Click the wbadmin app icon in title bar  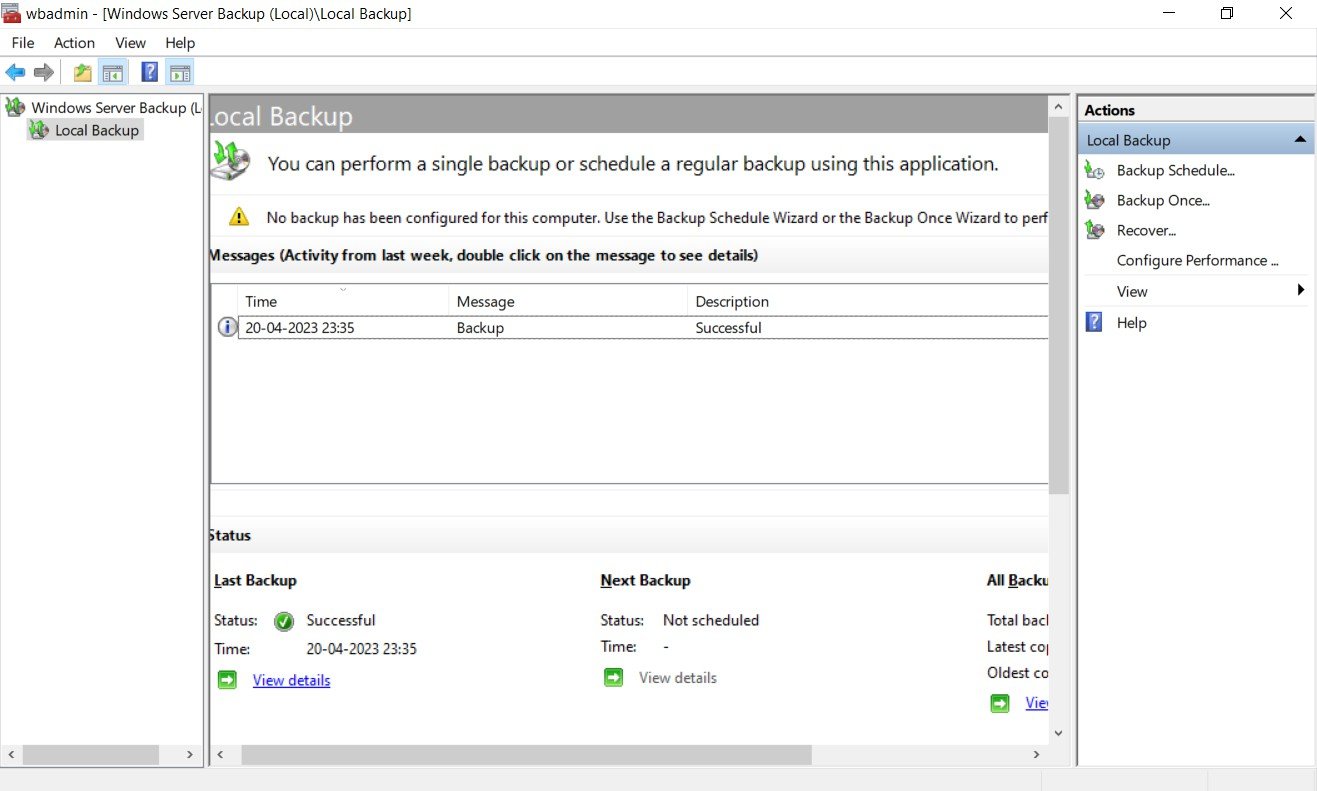12,13
